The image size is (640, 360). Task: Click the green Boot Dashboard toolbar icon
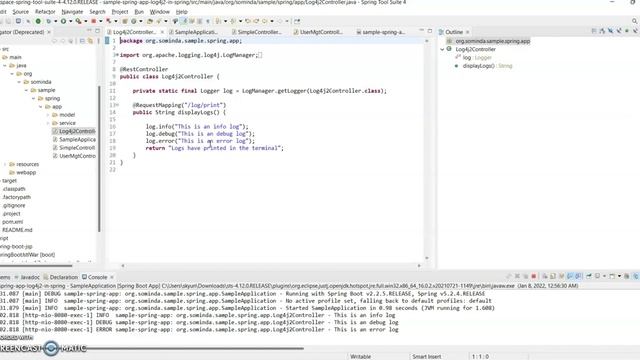38,21
